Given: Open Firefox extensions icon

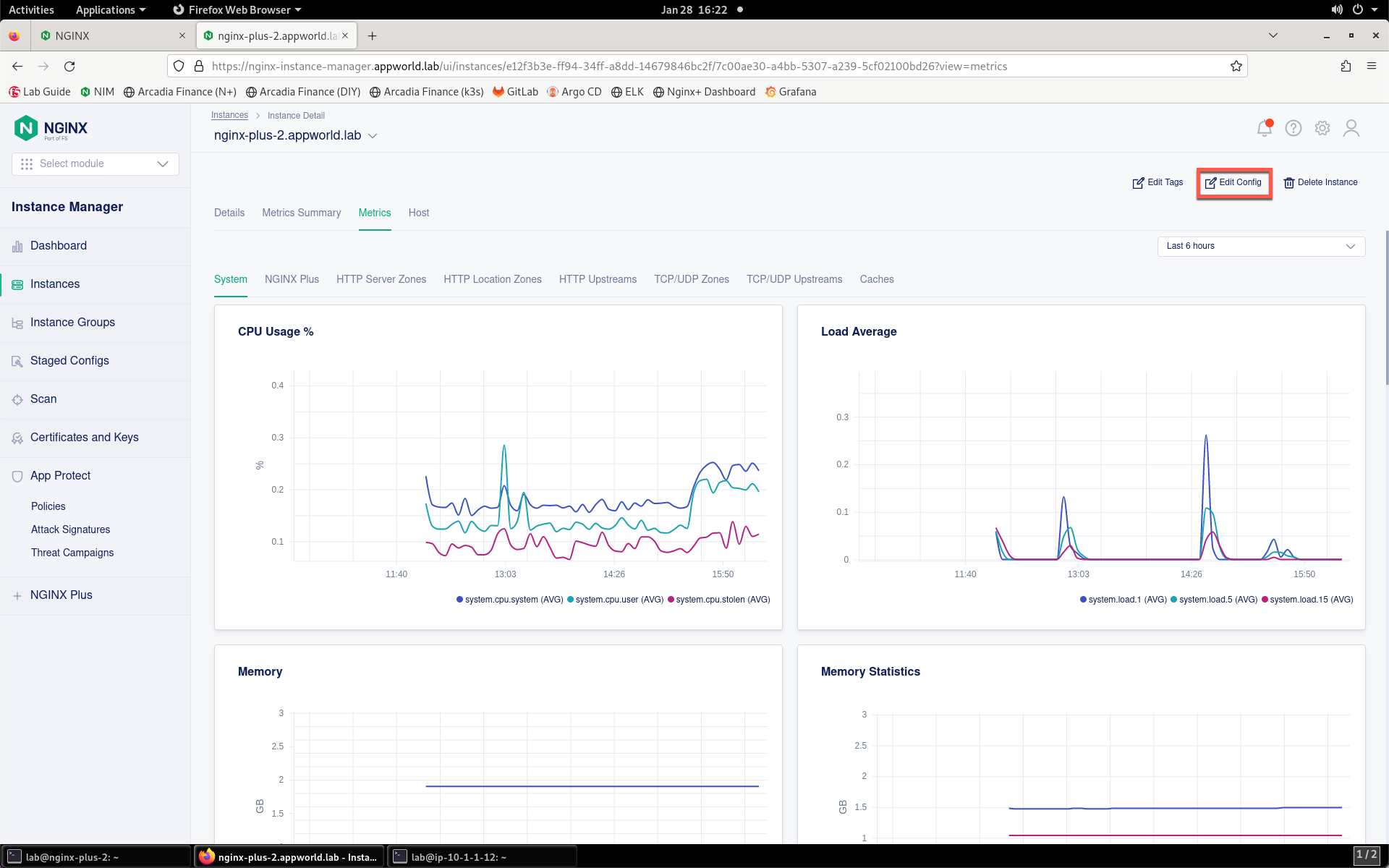Looking at the screenshot, I should 1346,66.
